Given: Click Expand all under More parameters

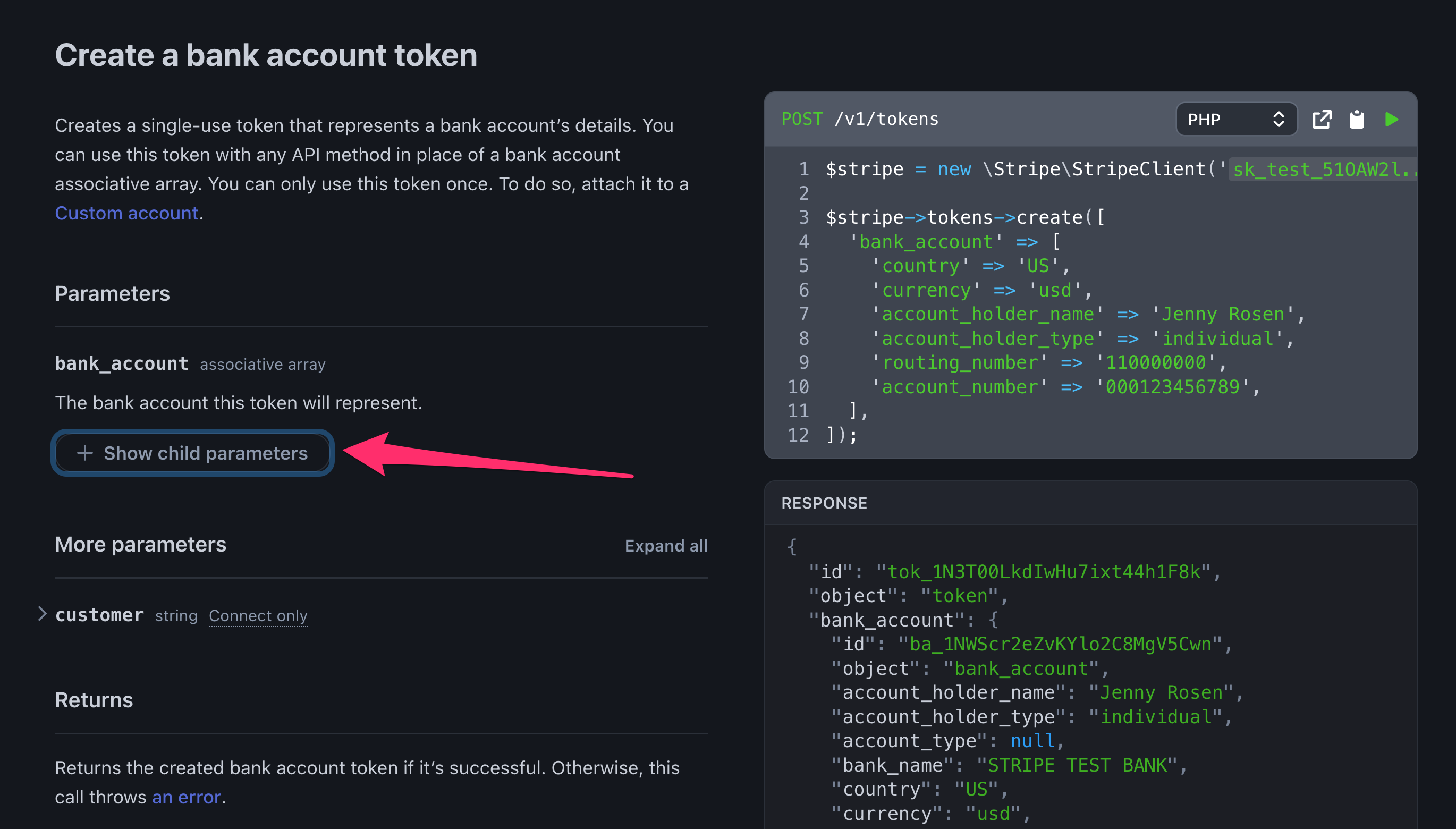Looking at the screenshot, I should [666, 545].
